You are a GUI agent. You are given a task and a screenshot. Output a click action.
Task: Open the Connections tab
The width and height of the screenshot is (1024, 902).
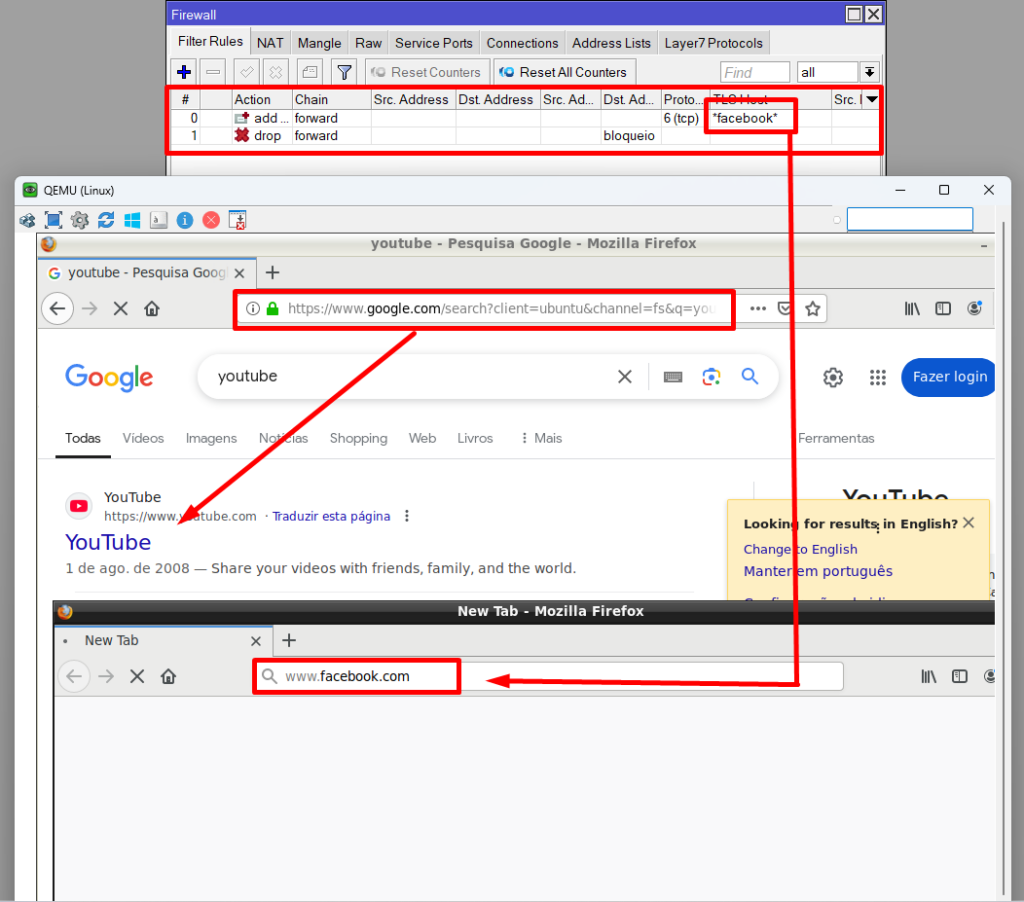click(522, 43)
